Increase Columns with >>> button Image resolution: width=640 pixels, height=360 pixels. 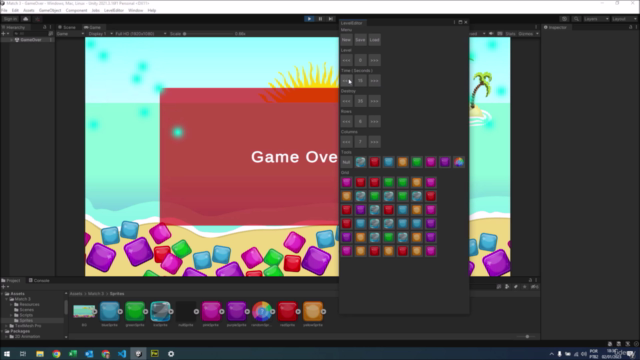[x=374, y=142]
